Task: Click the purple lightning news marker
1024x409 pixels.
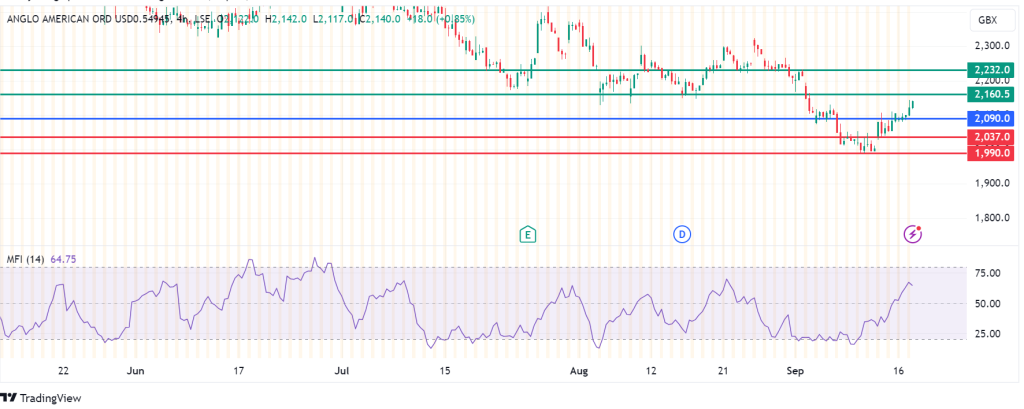Action: pos(912,234)
